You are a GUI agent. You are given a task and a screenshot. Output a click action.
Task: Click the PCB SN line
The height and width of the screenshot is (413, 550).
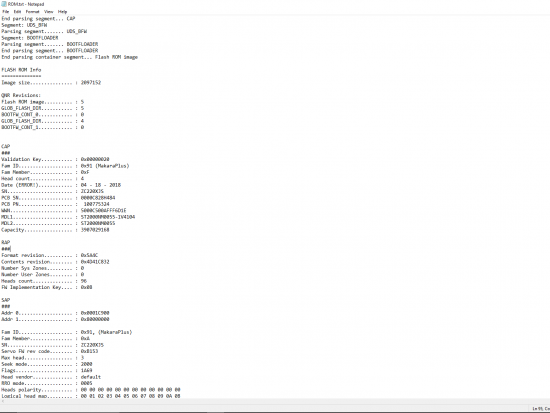[58, 198]
